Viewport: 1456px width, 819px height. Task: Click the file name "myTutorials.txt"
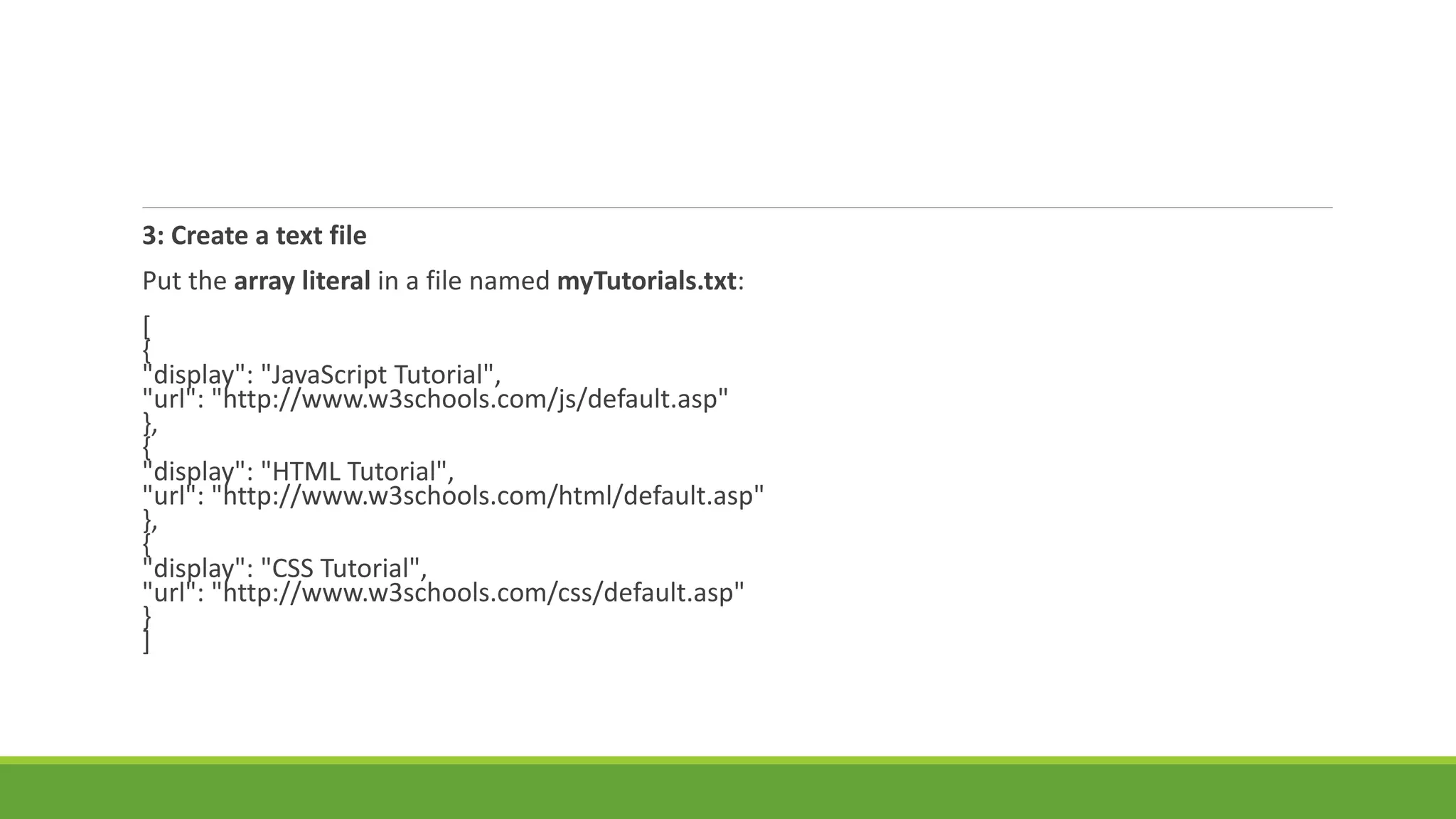pos(646,282)
